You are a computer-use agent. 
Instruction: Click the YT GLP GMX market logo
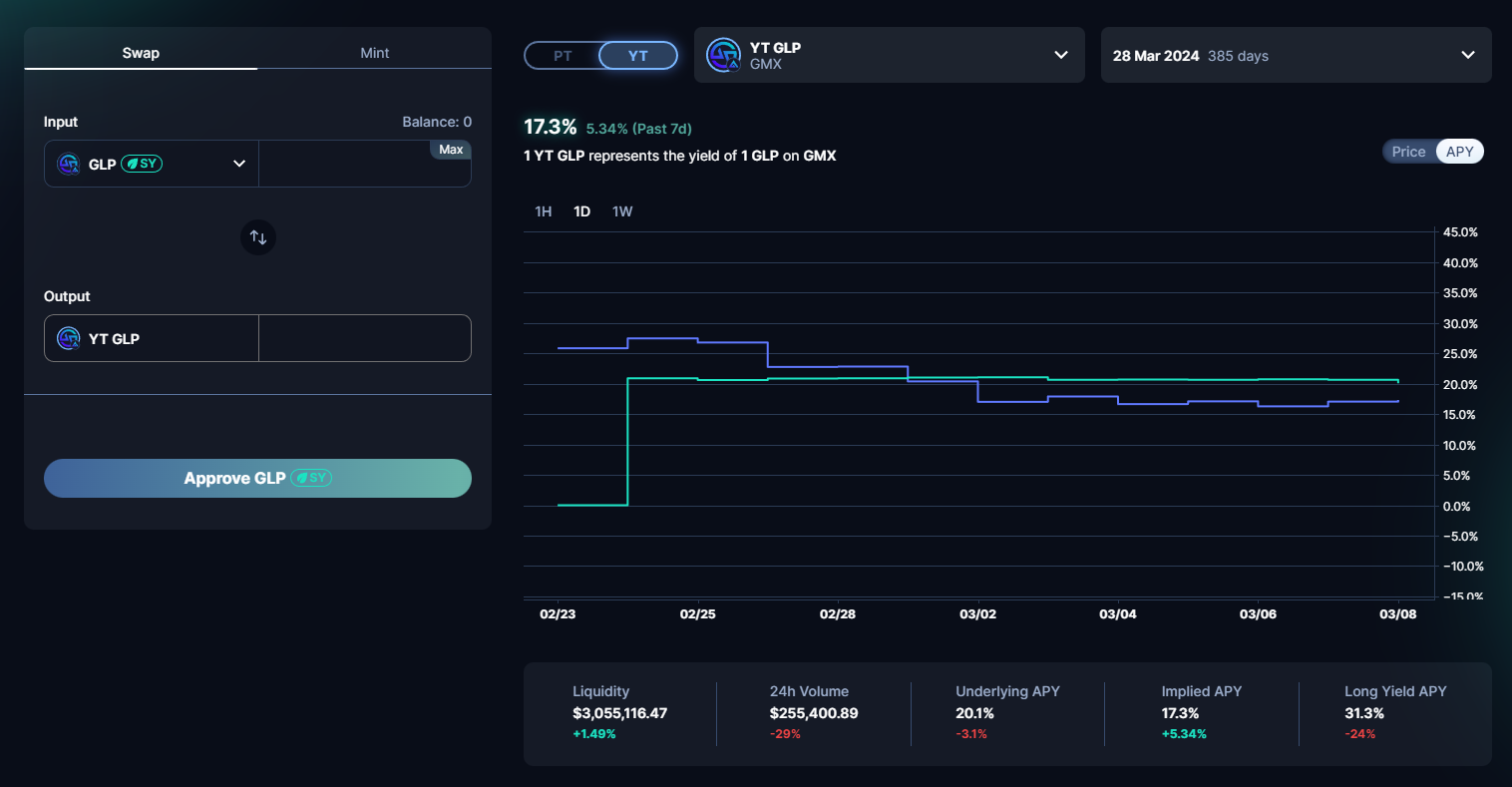(723, 55)
